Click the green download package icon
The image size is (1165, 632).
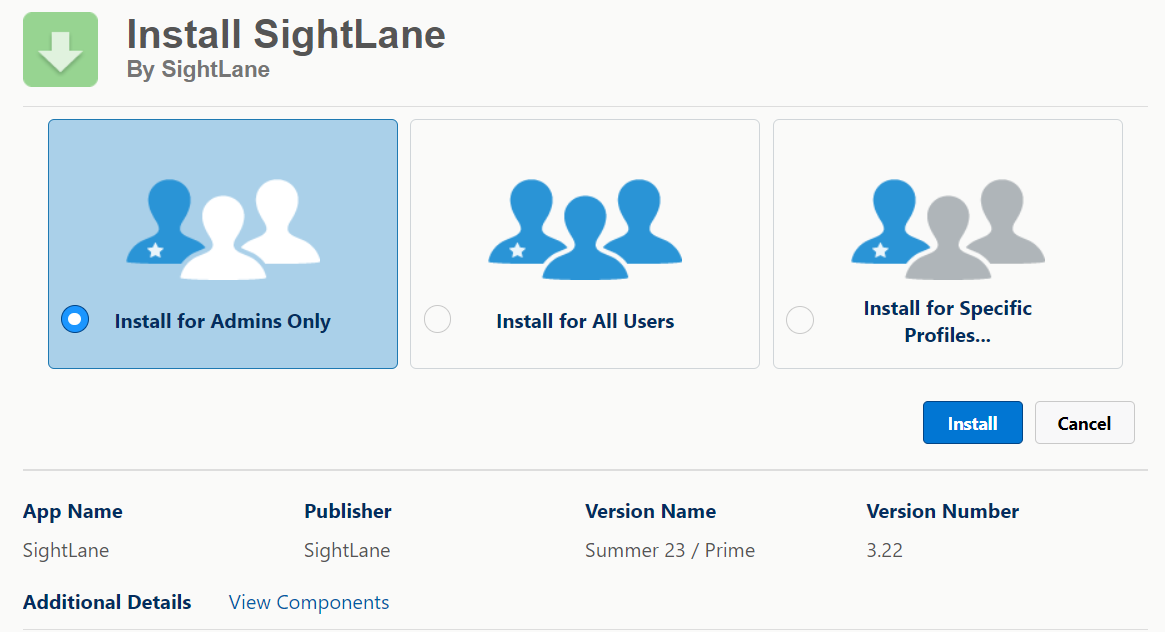click(60, 50)
